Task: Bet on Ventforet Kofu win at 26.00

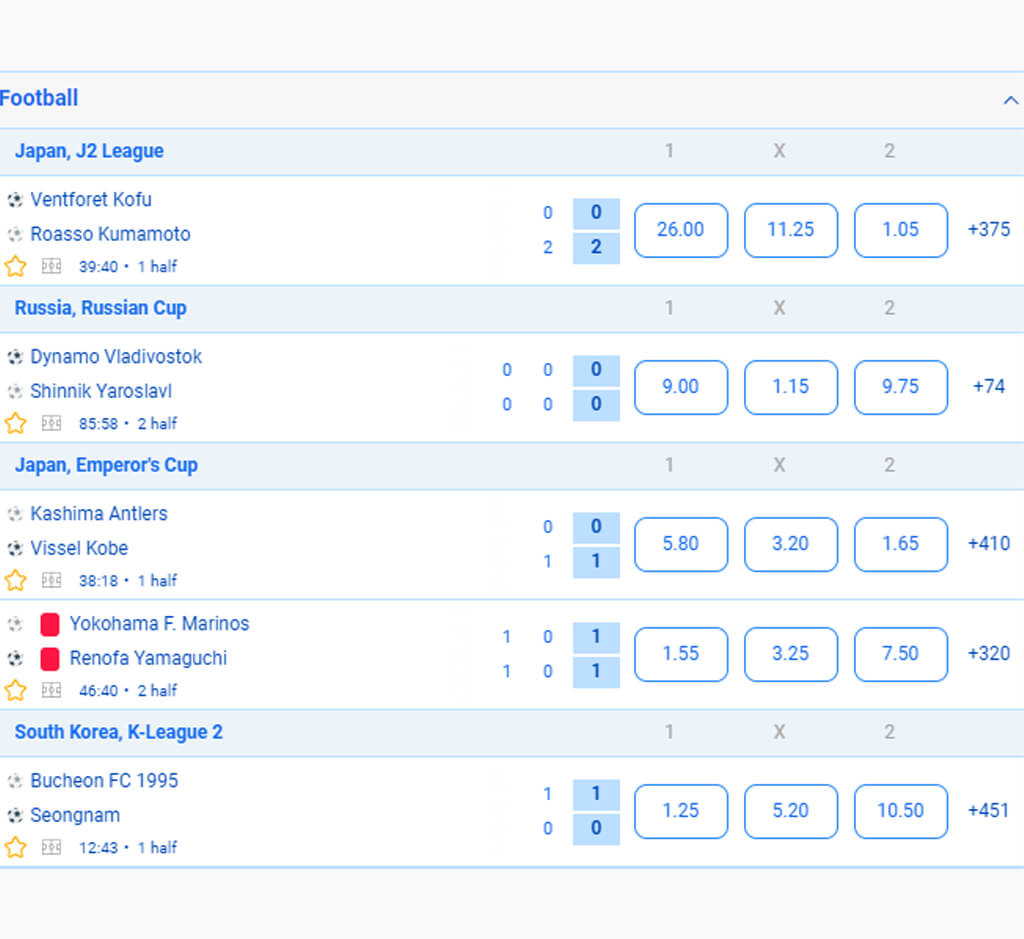Action: [680, 230]
